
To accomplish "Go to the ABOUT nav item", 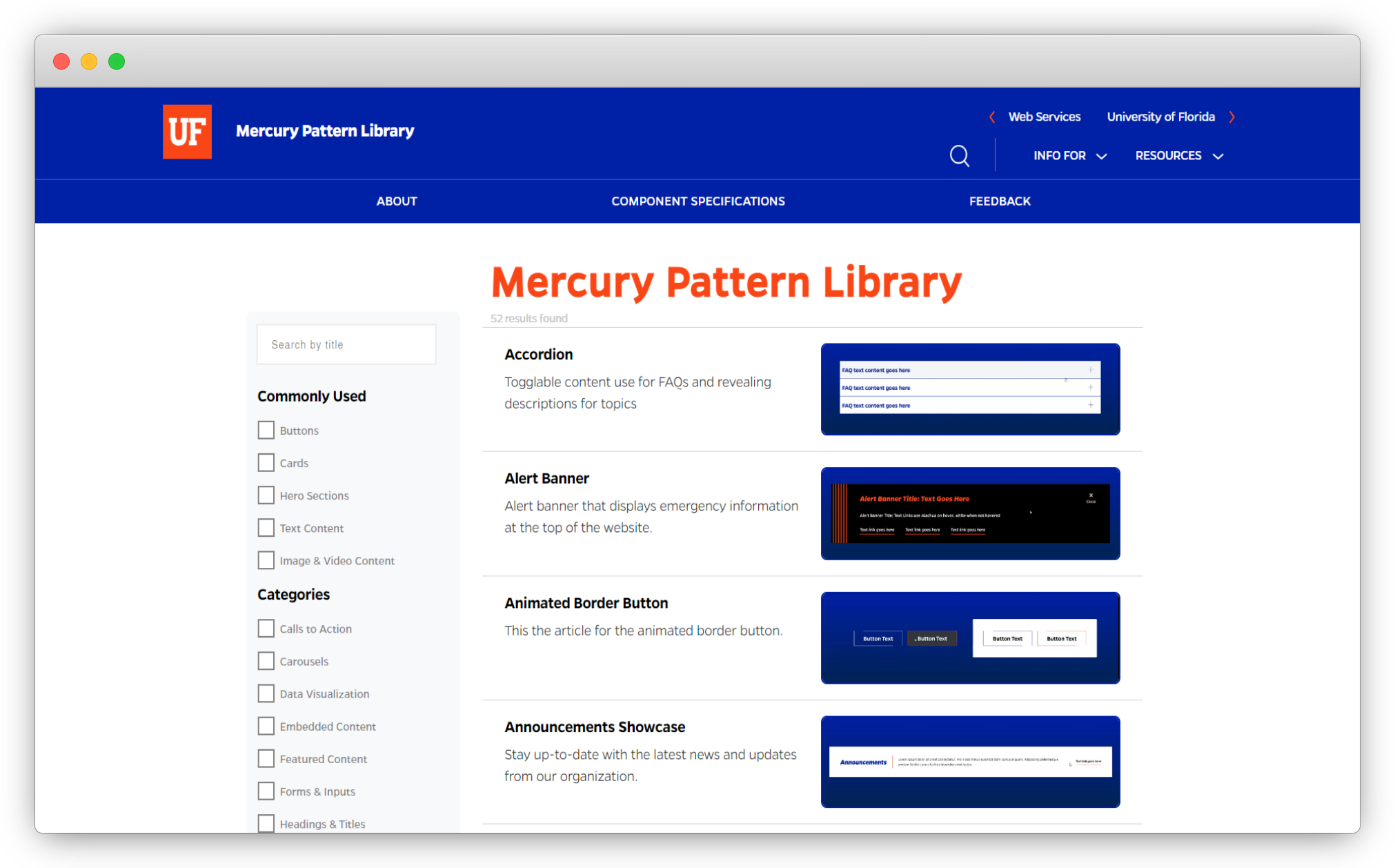I will point(396,201).
